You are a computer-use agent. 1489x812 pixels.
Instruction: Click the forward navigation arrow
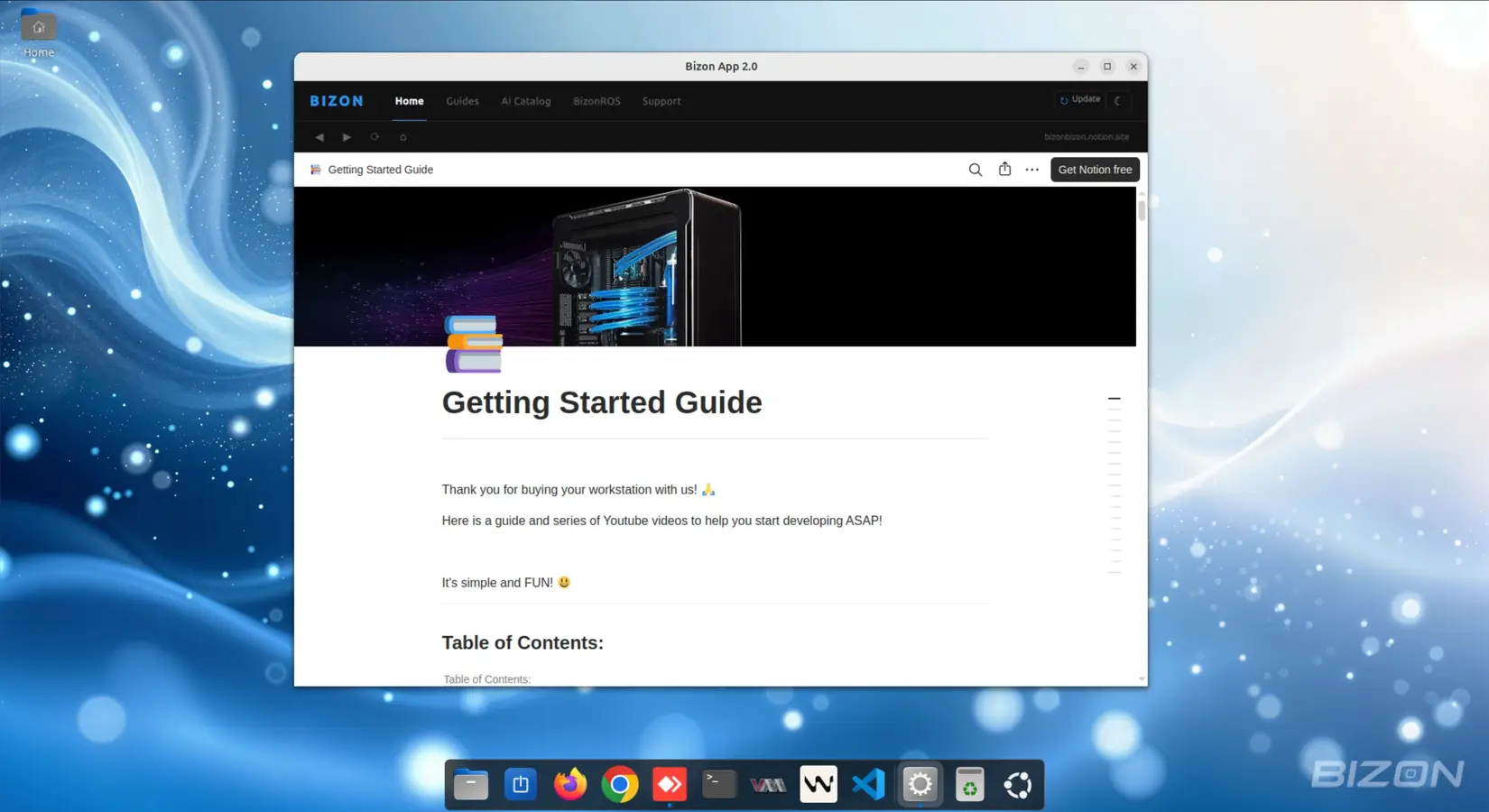[347, 136]
